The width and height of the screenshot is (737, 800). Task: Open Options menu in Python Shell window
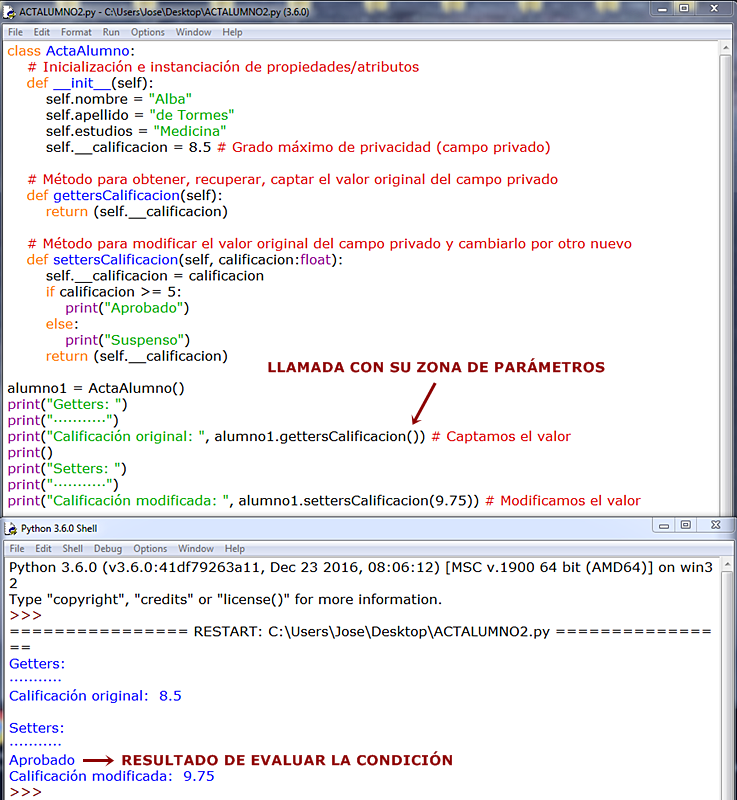tap(150, 548)
